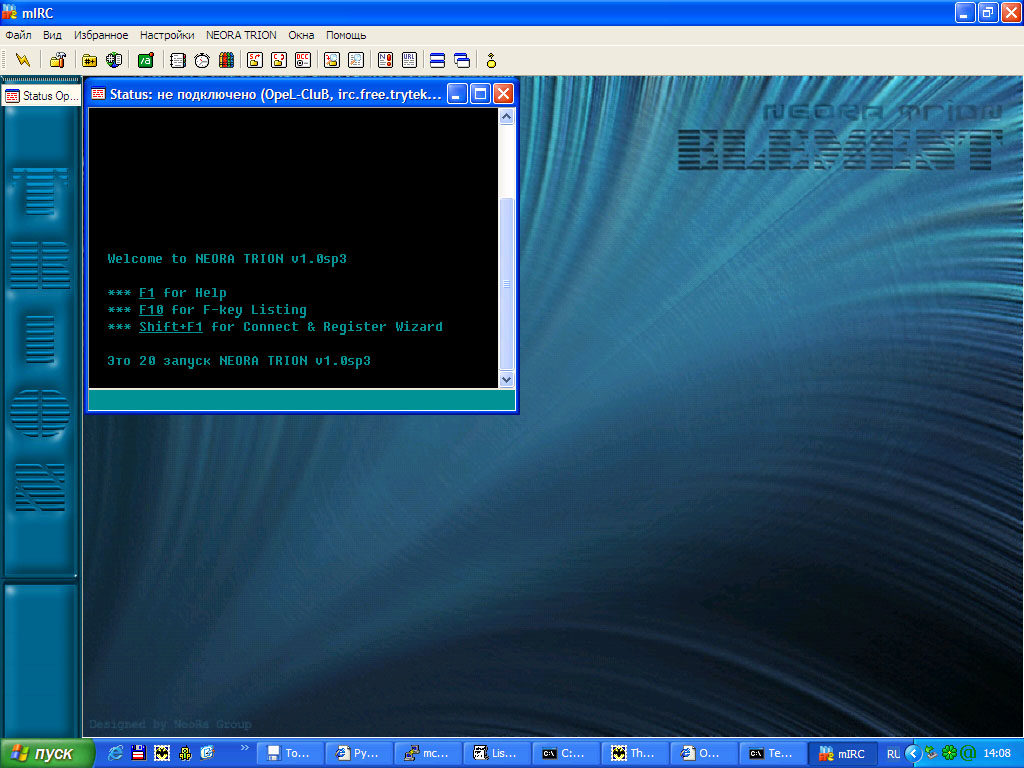The image size is (1024, 768).
Task: Open the channels folder icon (#+)
Action: pyautogui.click(x=89, y=61)
